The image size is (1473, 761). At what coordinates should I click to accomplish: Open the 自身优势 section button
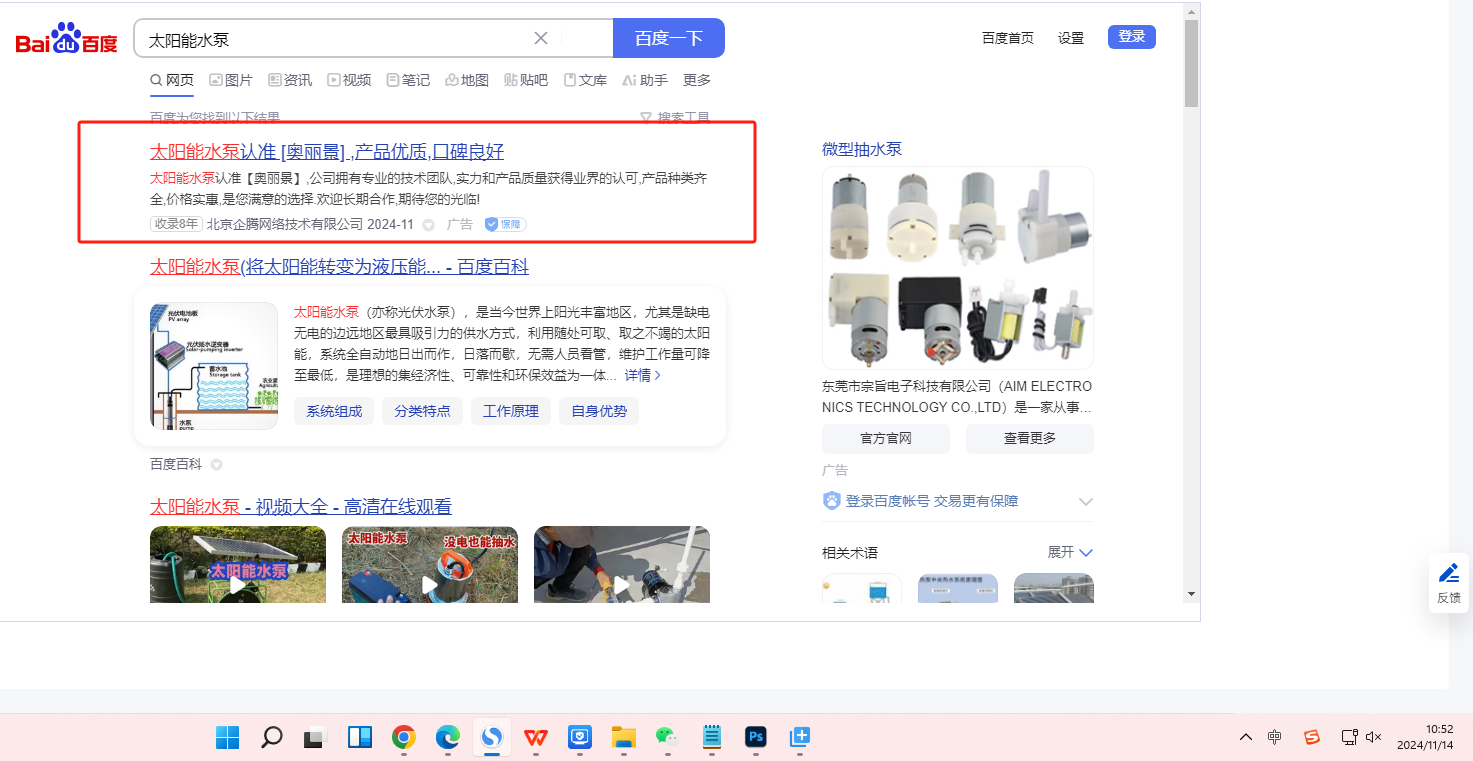(x=599, y=411)
